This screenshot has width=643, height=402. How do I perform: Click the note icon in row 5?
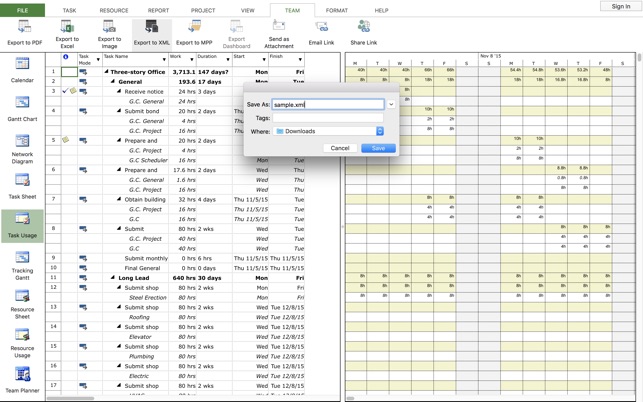coord(65,140)
